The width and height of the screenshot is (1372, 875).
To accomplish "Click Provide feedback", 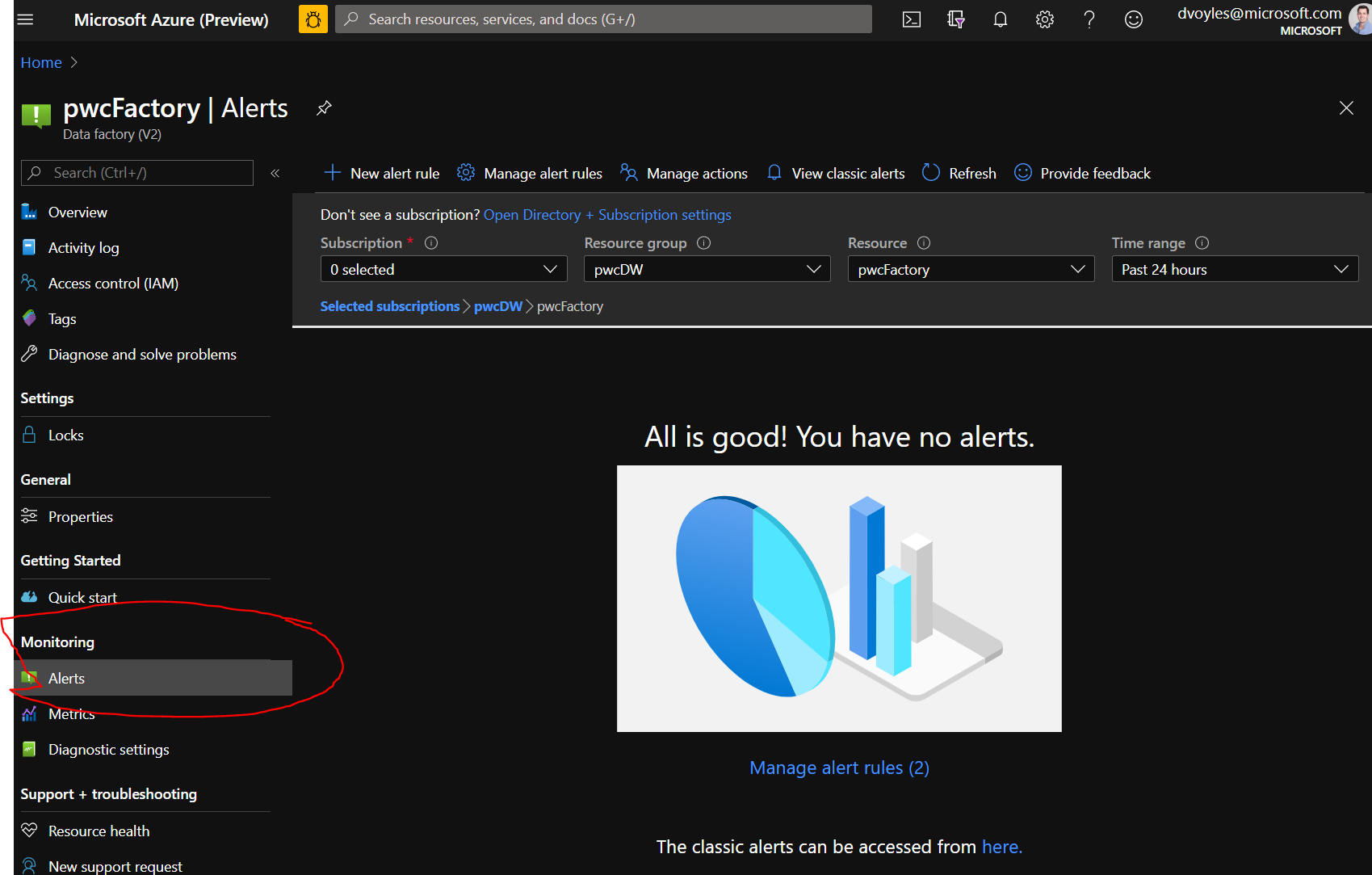I will pos(1082,173).
